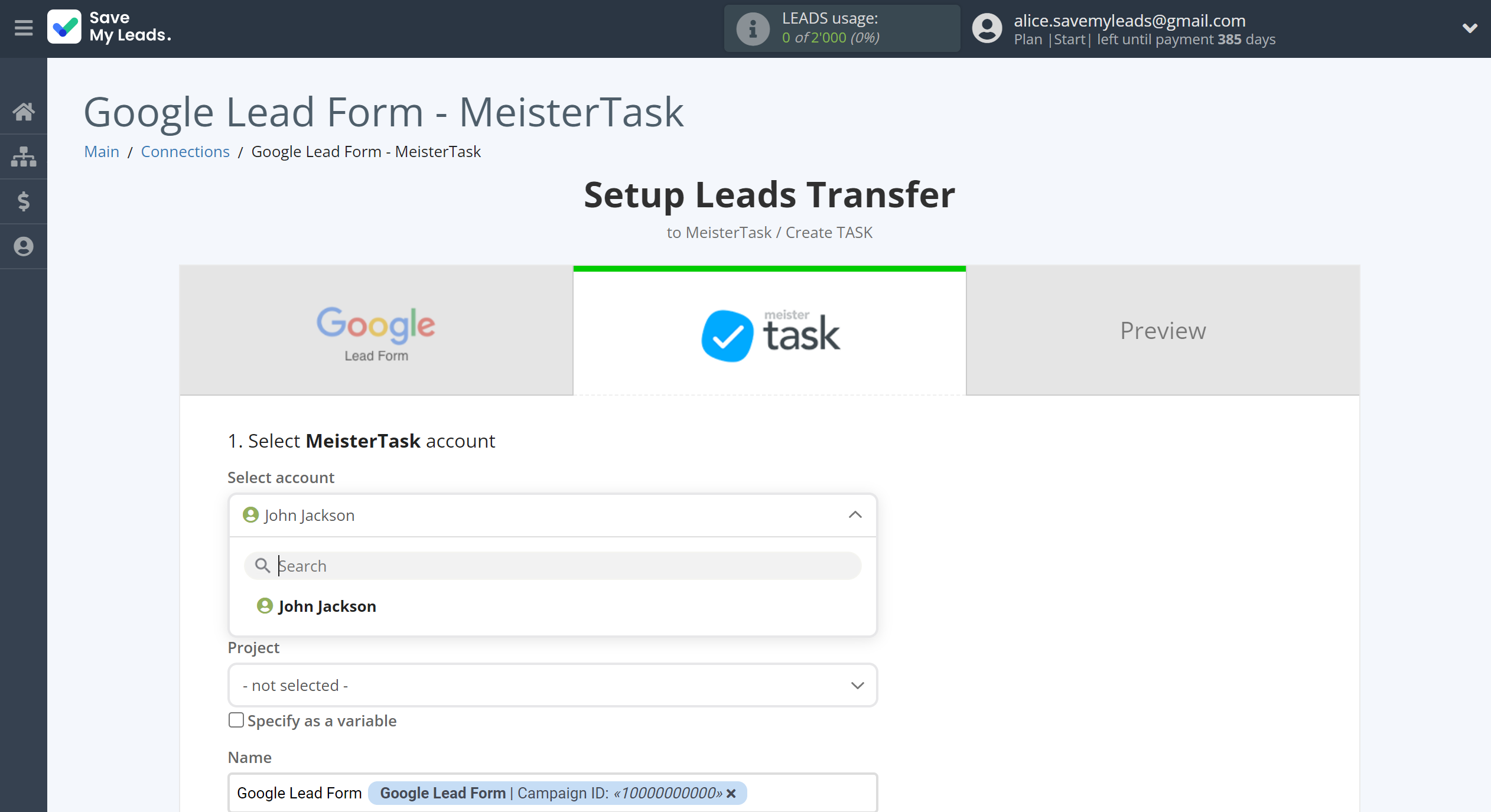Expand the account menu chevron in header
The height and width of the screenshot is (812, 1491).
click(1470, 28)
